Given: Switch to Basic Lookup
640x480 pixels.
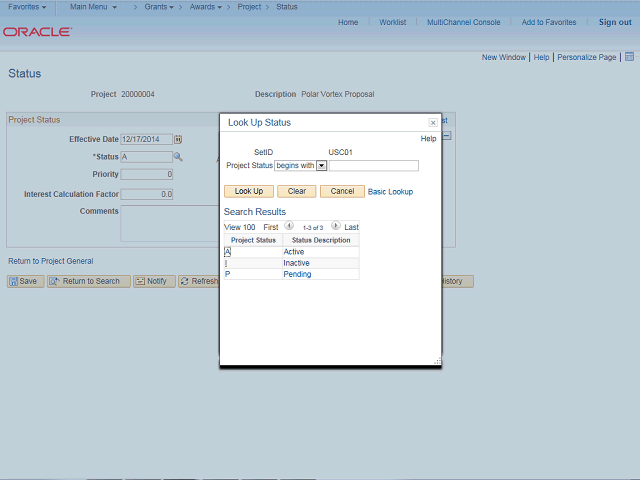Looking at the screenshot, I should pyautogui.click(x=390, y=192).
